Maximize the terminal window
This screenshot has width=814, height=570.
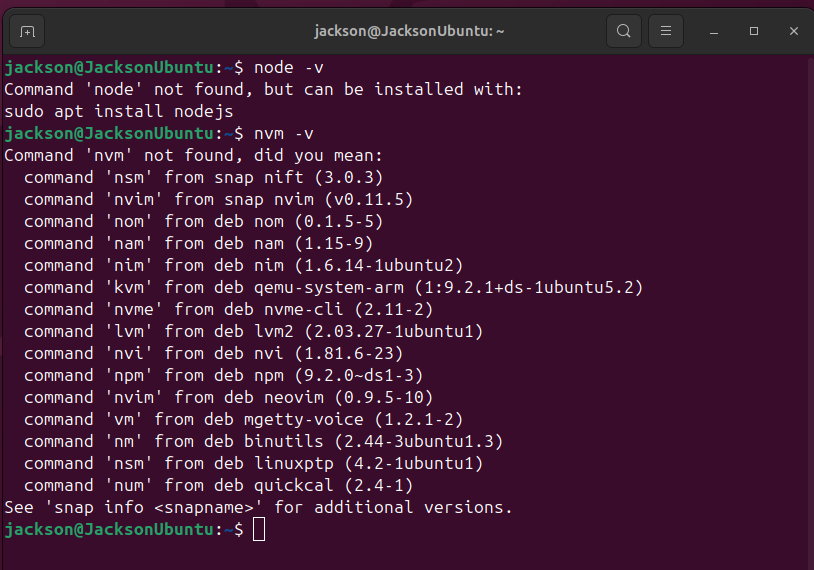tap(754, 31)
